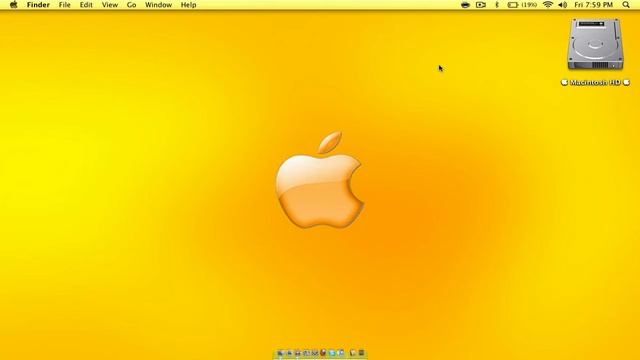The width and height of the screenshot is (640, 360).
Task: Open the Edit menu
Action: (x=86, y=5)
